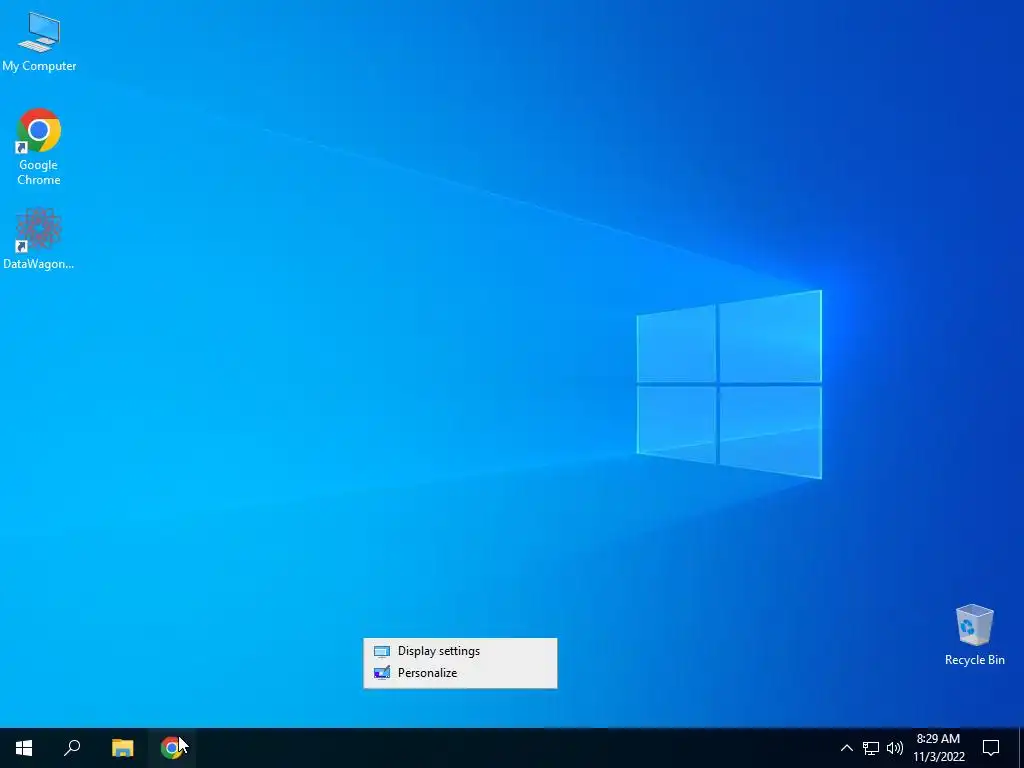The height and width of the screenshot is (768, 1024).
Task: Open the volume speaker icon
Action: 895,748
